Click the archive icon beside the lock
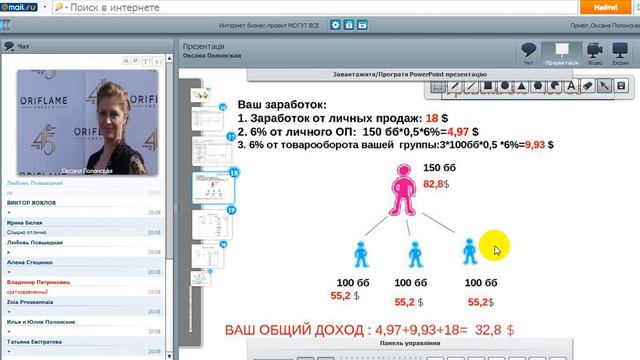The width and height of the screenshot is (640, 360). (x=362, y=25)
